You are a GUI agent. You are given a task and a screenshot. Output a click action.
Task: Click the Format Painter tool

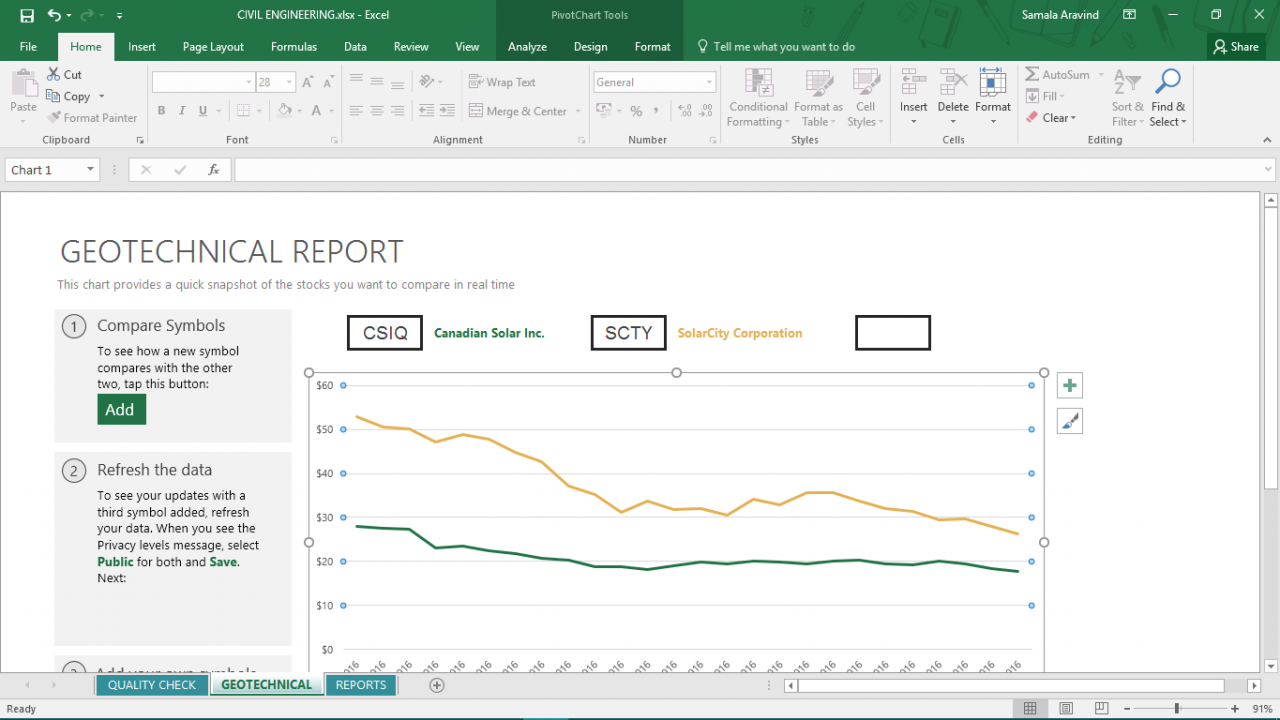pos(92,118)
